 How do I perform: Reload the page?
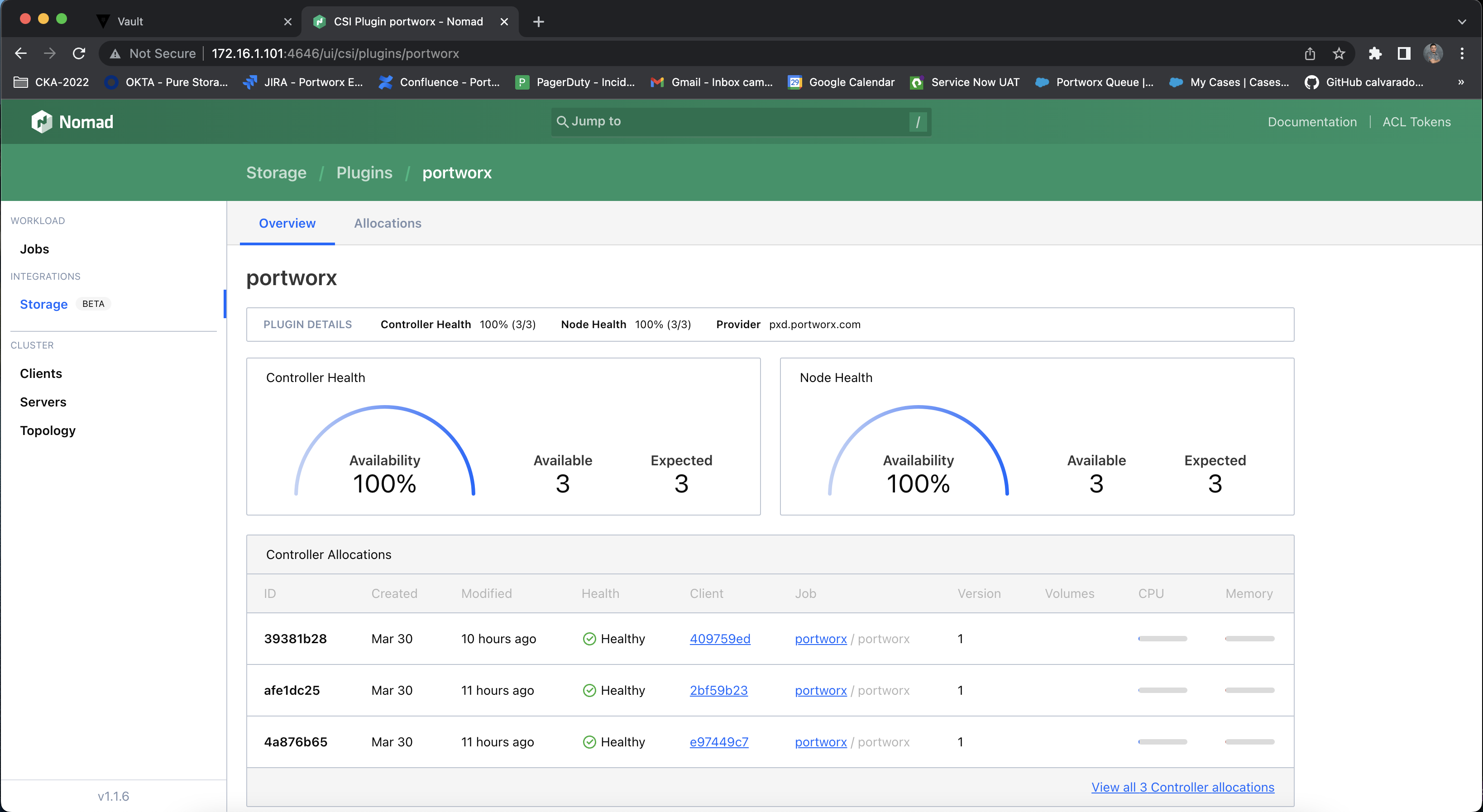79,53
